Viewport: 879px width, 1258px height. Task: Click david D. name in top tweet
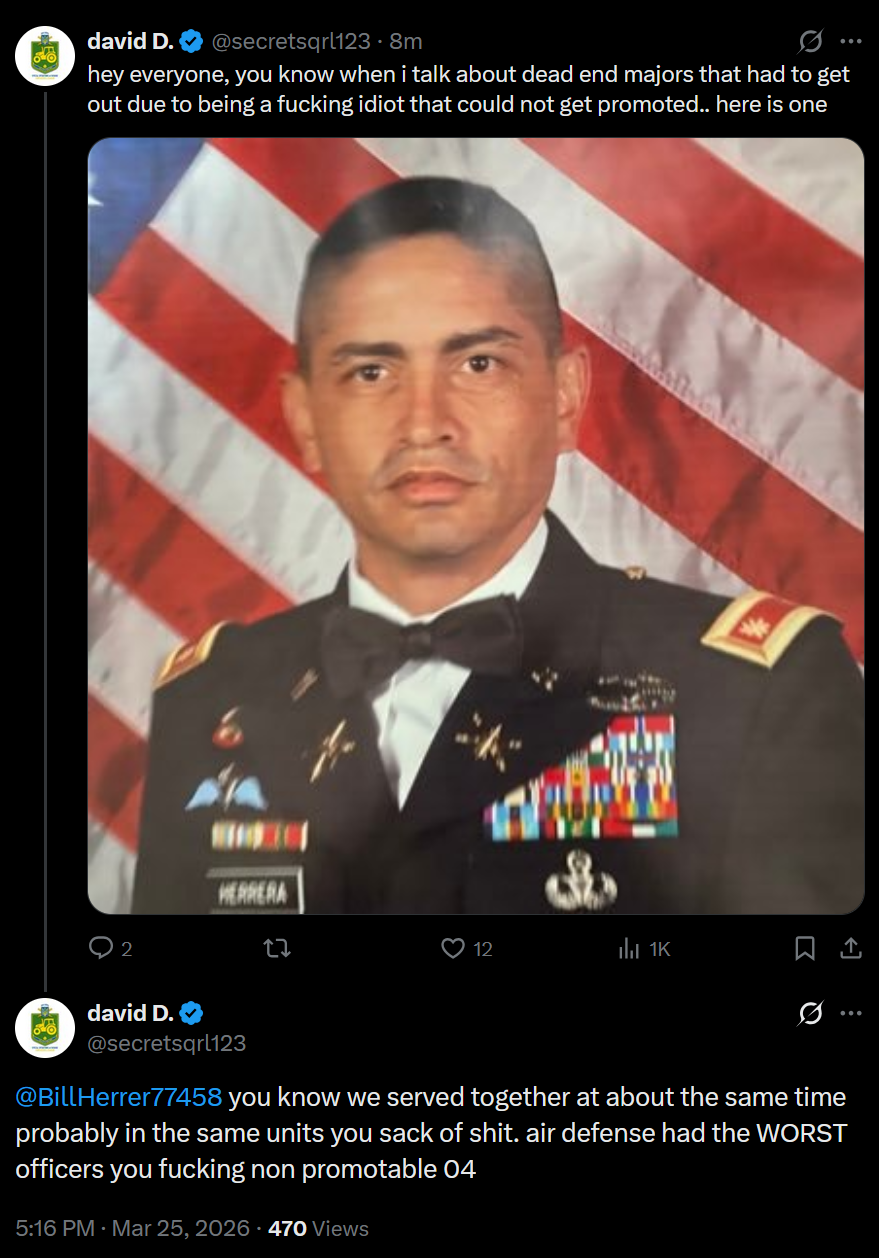point(131,41)
